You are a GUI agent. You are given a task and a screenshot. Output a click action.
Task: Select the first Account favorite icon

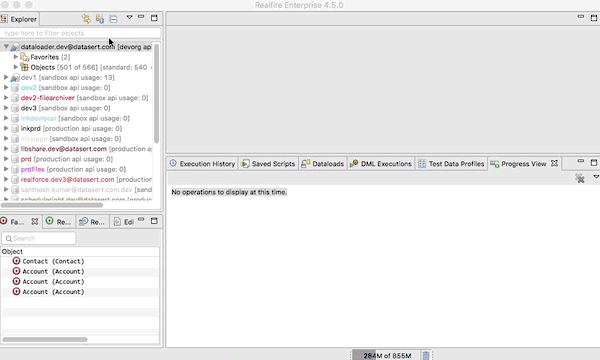[16, 271]
